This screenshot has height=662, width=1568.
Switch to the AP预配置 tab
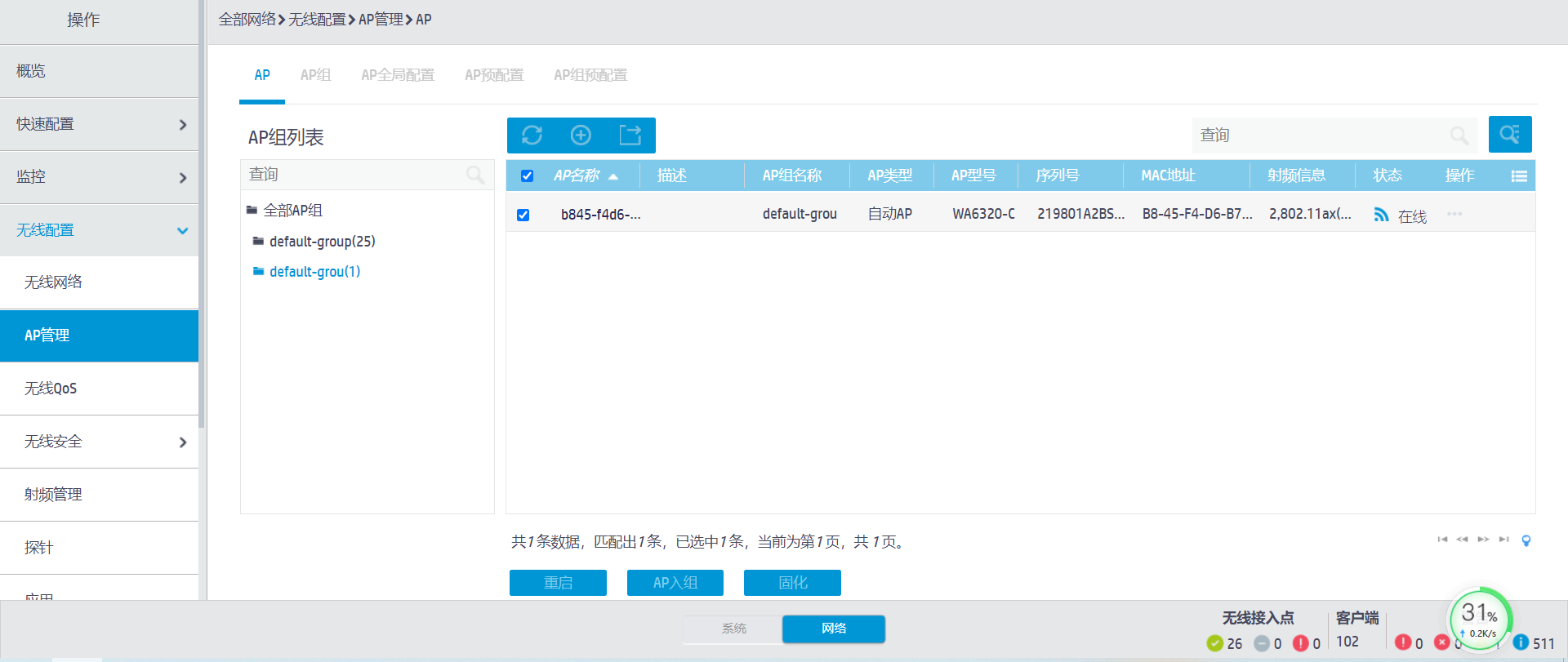[494, 75]
